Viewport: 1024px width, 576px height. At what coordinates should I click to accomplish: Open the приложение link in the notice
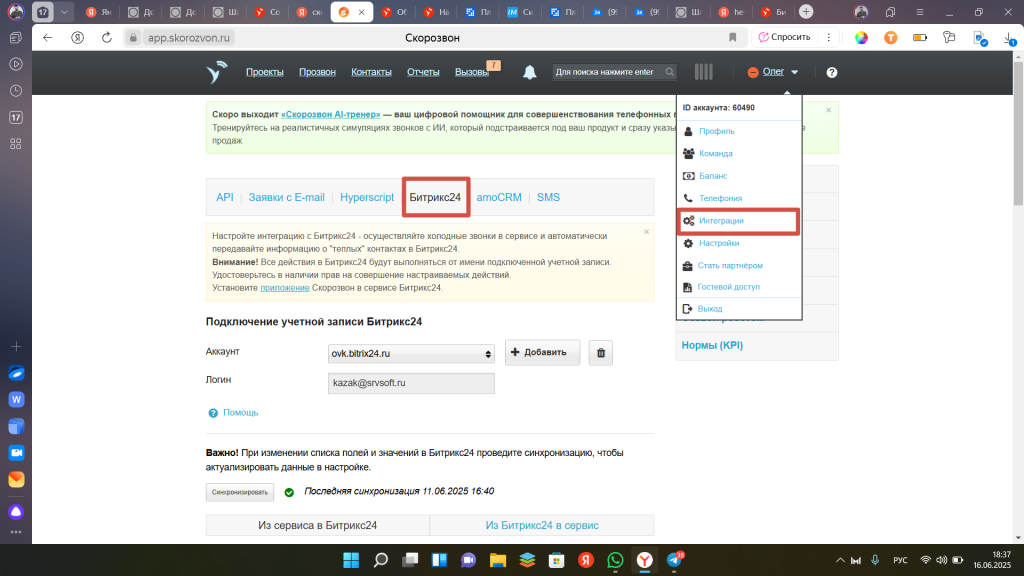pos(285,287)
